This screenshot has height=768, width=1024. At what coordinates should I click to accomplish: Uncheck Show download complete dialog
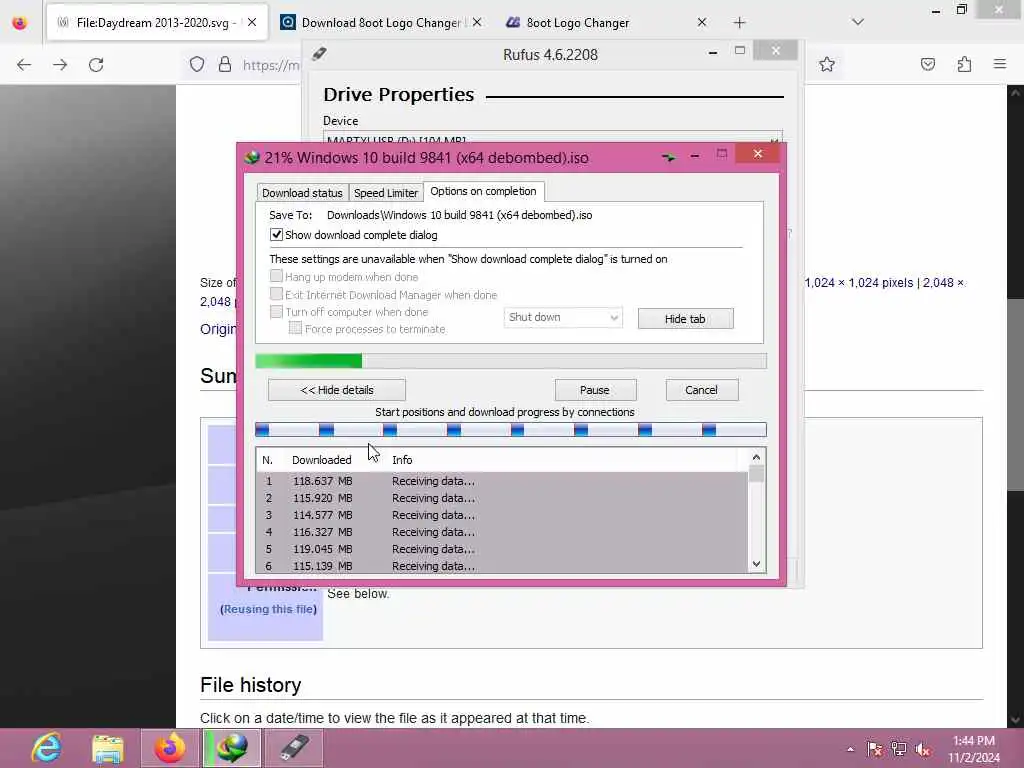(276, 234)
